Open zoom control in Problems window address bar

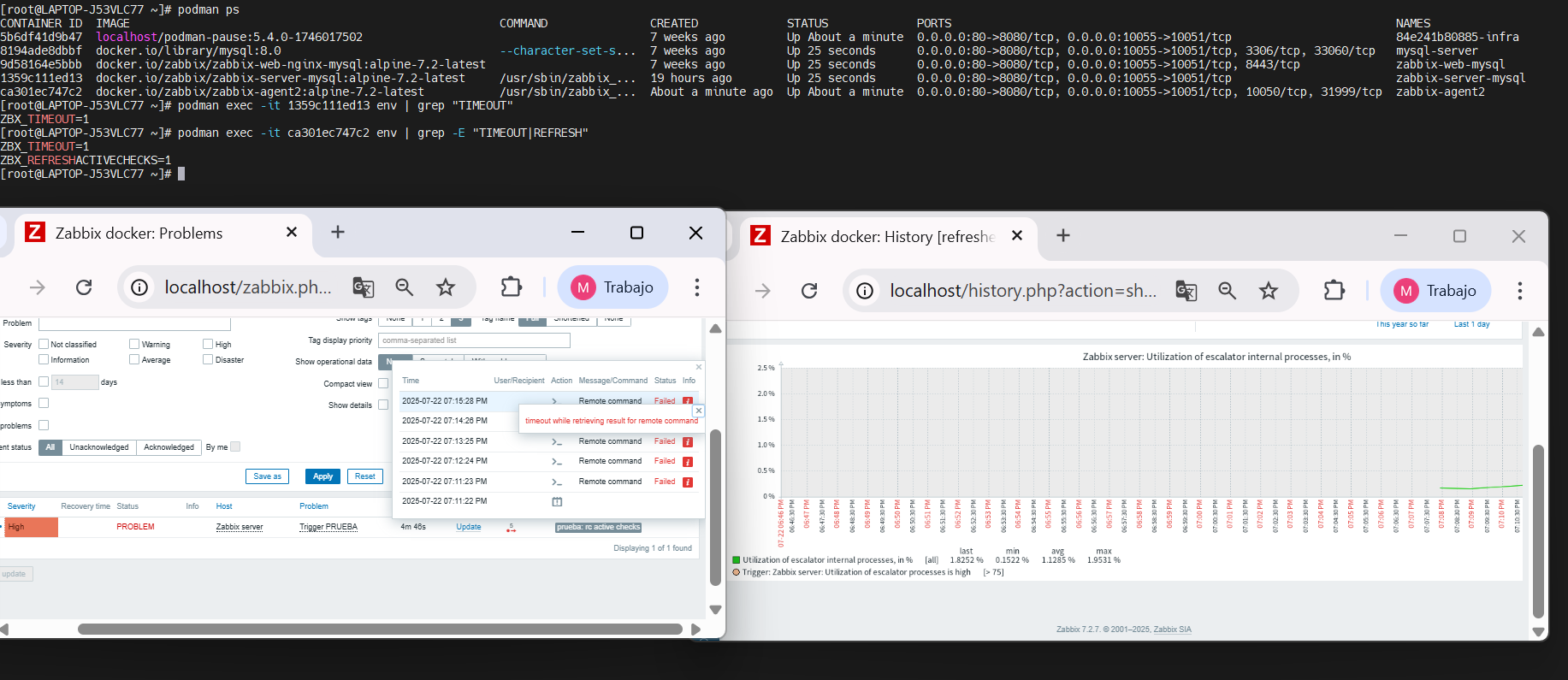(x=405, y=287)
